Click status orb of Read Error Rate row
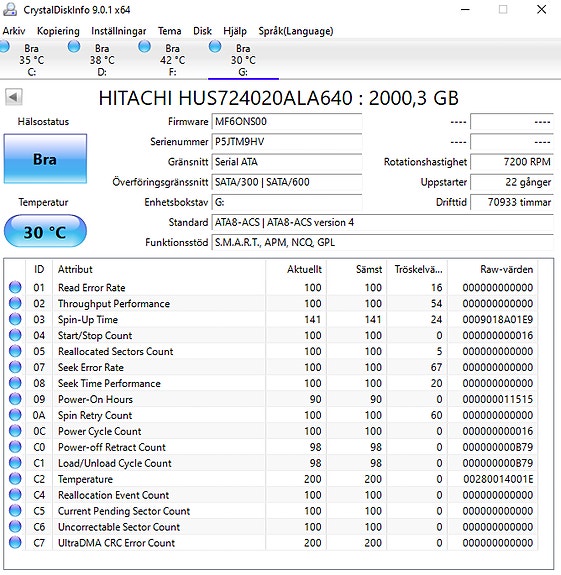 15,287
